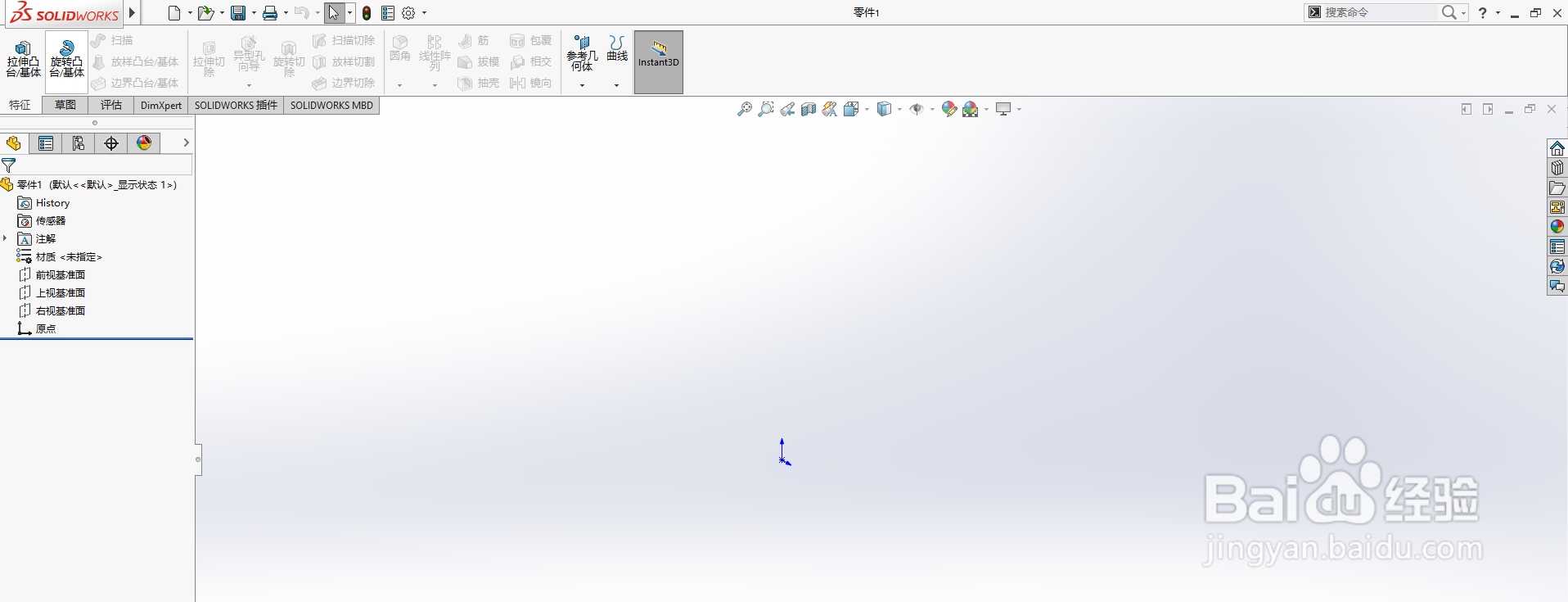The width and height of the screenshot is (1568, 602).
Task: Click the tree filter funnel icon
Action: (x=9, y=165)
